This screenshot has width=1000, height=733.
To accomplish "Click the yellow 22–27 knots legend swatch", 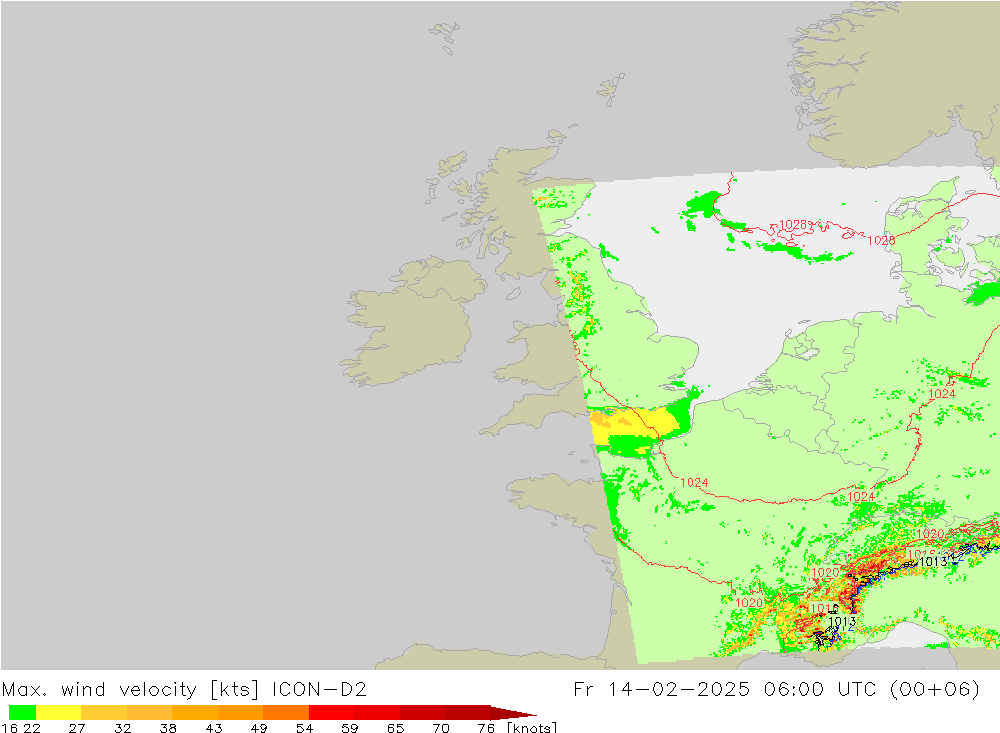I will coord(59,712).
